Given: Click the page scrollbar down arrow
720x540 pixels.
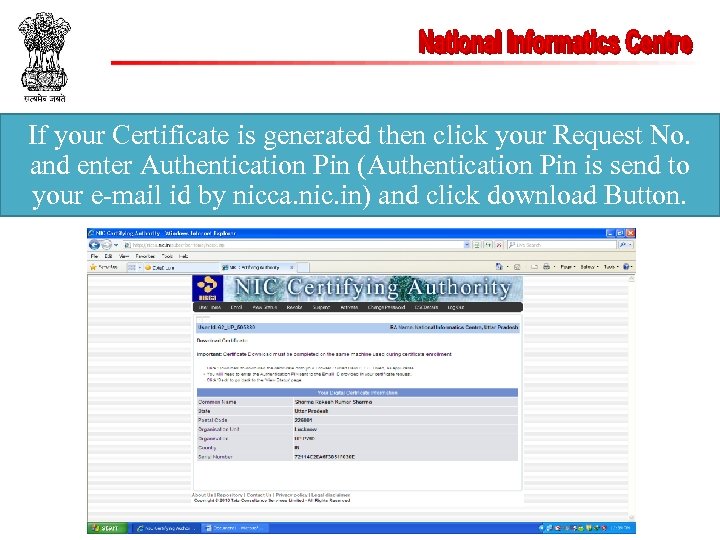Looking at the screenshot, I should pyautogui.click(x=631, y=518).
